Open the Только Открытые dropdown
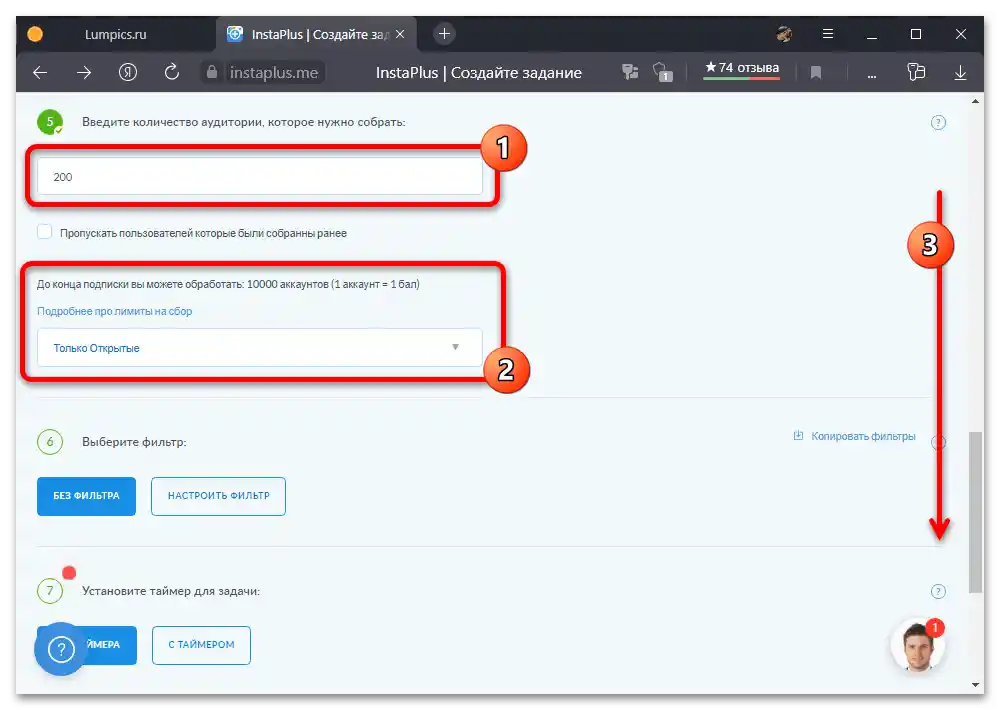Viewport: 1000px width, 710px height. [x=260, y=348]
